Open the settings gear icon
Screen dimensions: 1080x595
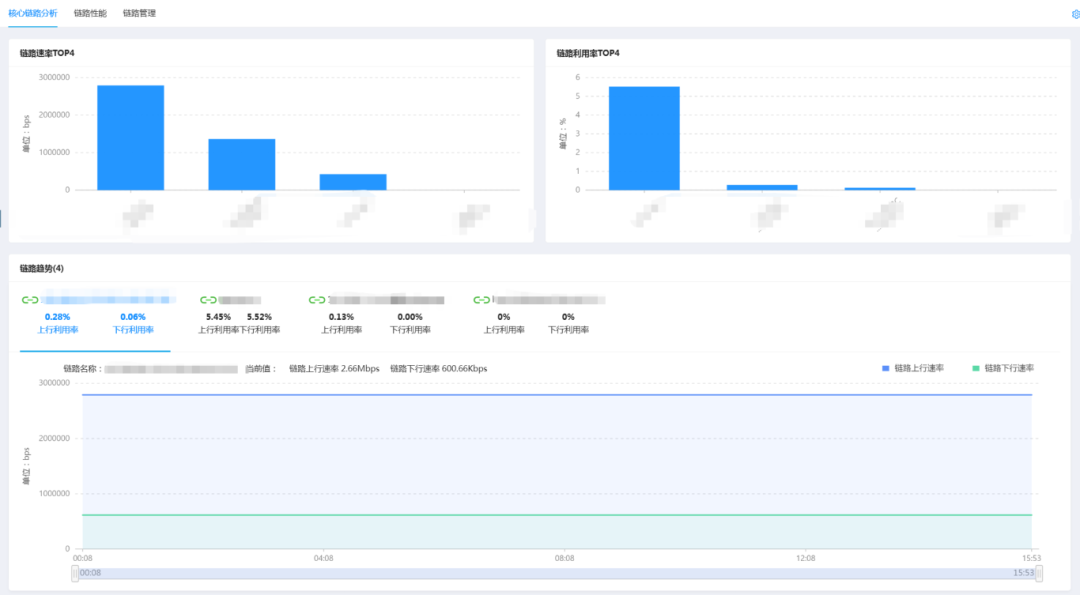coord(1075,14)
